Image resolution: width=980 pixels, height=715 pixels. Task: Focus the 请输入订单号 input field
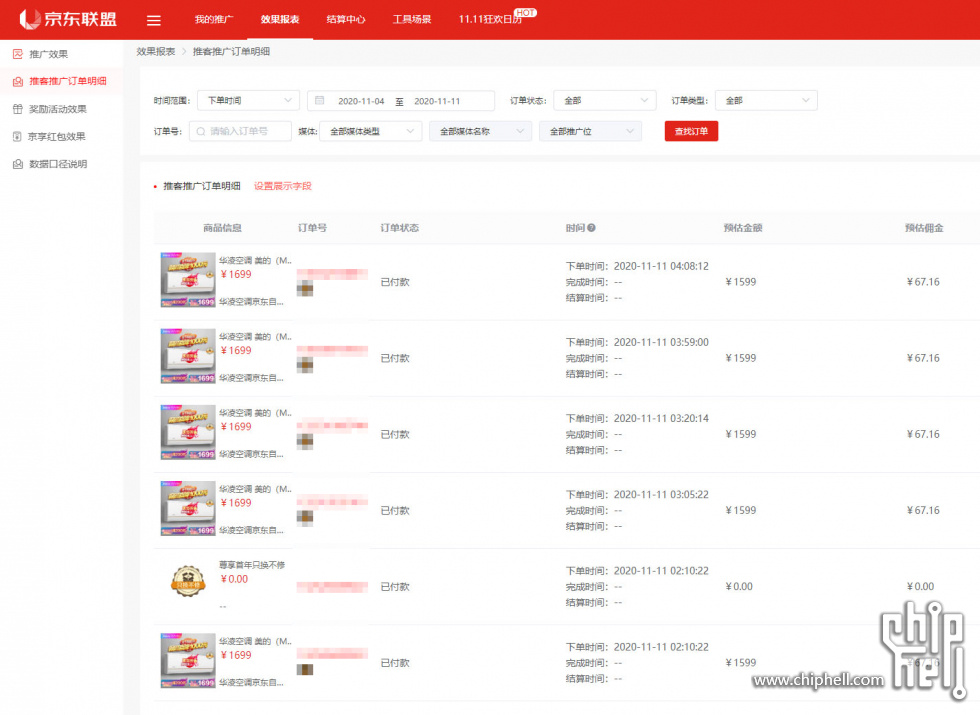pos(240,131)
